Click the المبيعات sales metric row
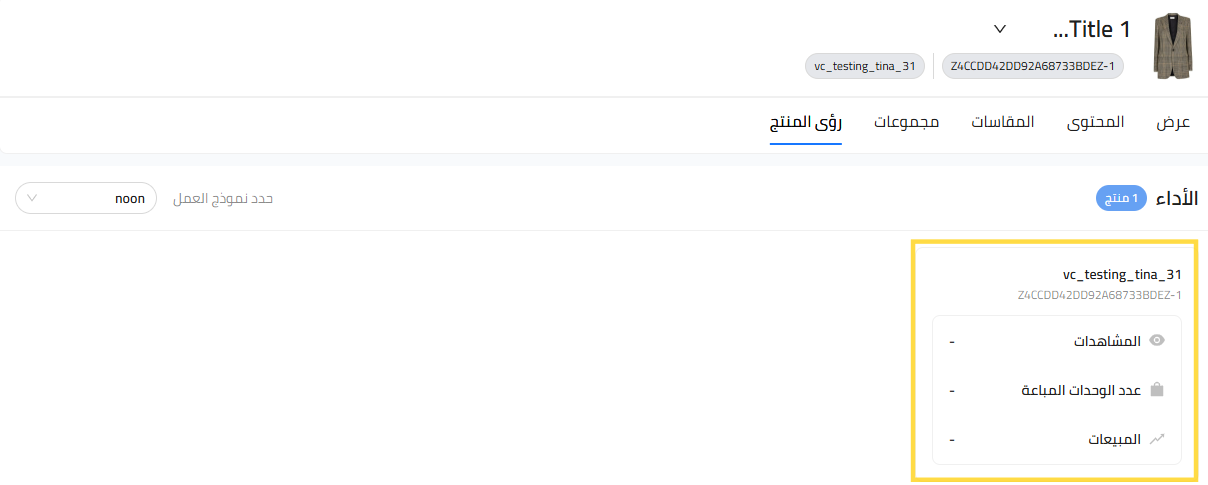Image resolution: width=1208 pixels, height=485 pixels. 1056,439
